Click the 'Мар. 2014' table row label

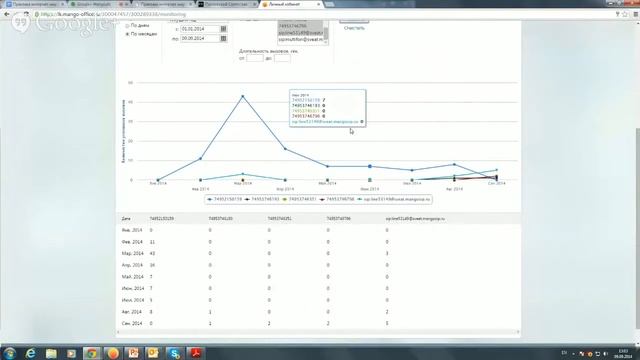coord(132,253)
